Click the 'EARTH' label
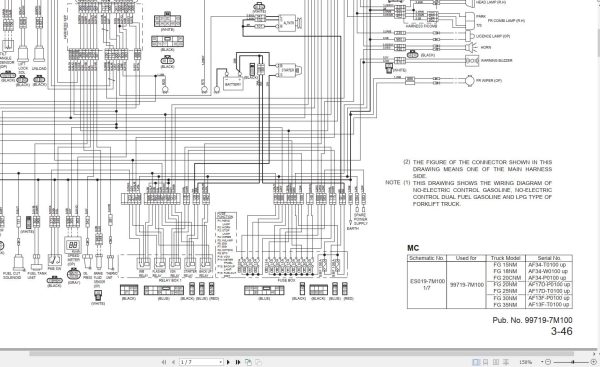 tap(352, 228)
